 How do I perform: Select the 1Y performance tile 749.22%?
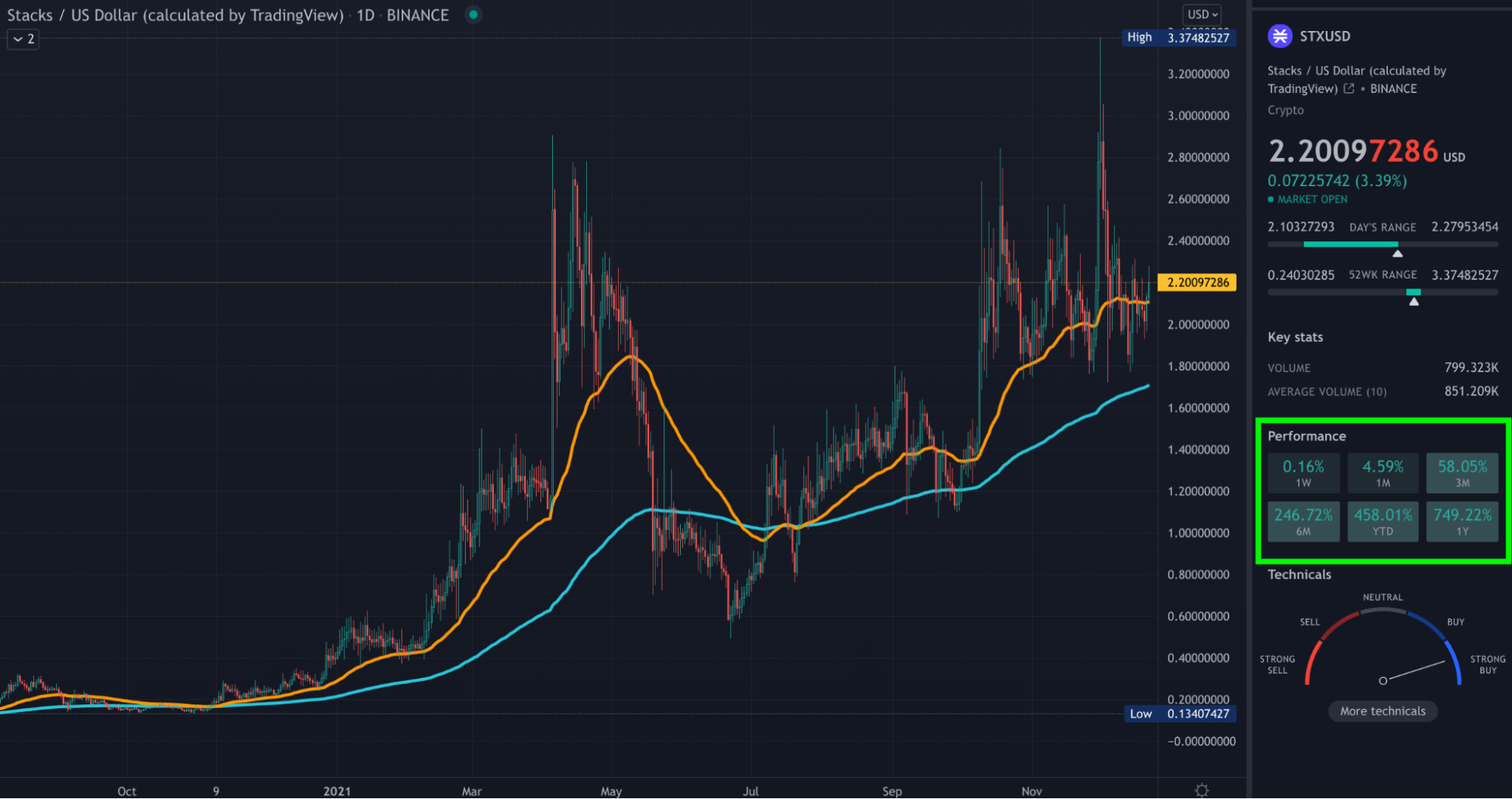(x=1462, y=521)
